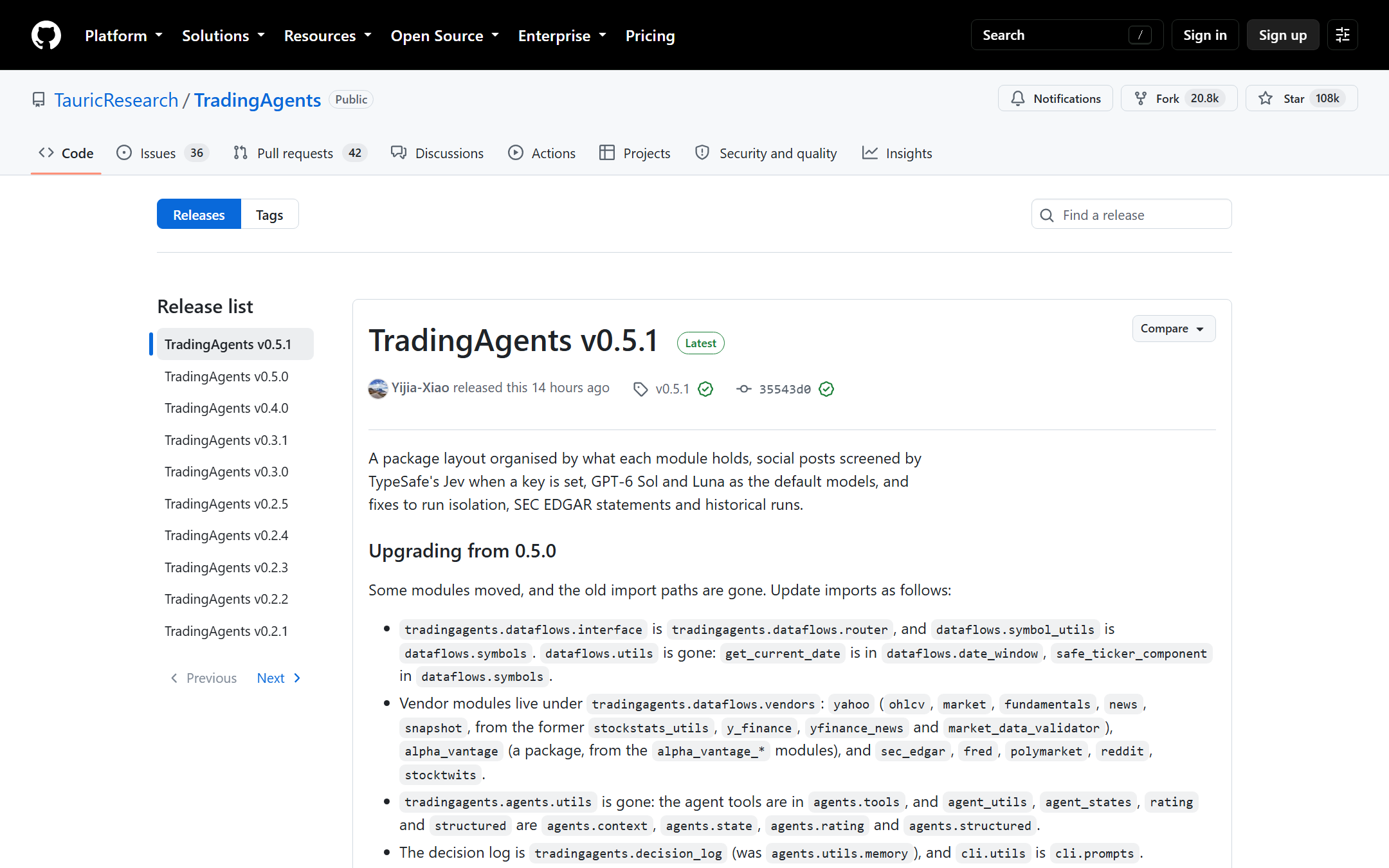Open the header settings sliders icon
The height and width of the screenshot is (868, 1389).
coord(1343,35)
